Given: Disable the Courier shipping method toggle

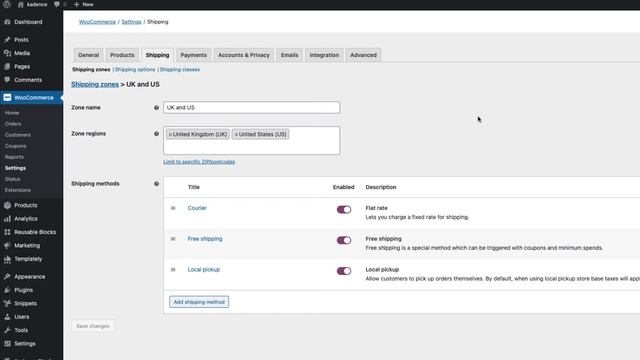Looking at the screenshot, I should pos(344,209).
